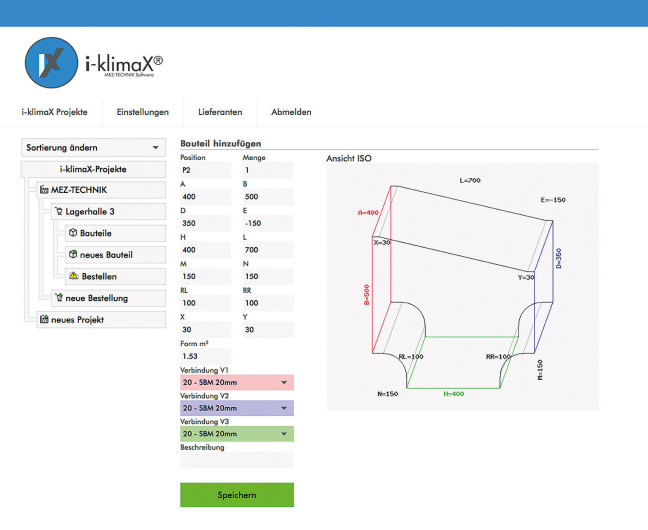
Task: Open the Lieferanten menu item
Action: [x=220, y=112]
